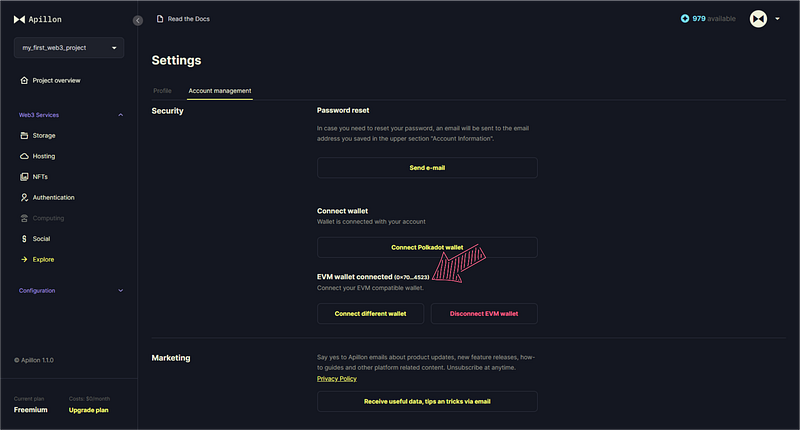Expand the Configuration section
This screenshot has width=800, height=430.
[x=120, y=291]
